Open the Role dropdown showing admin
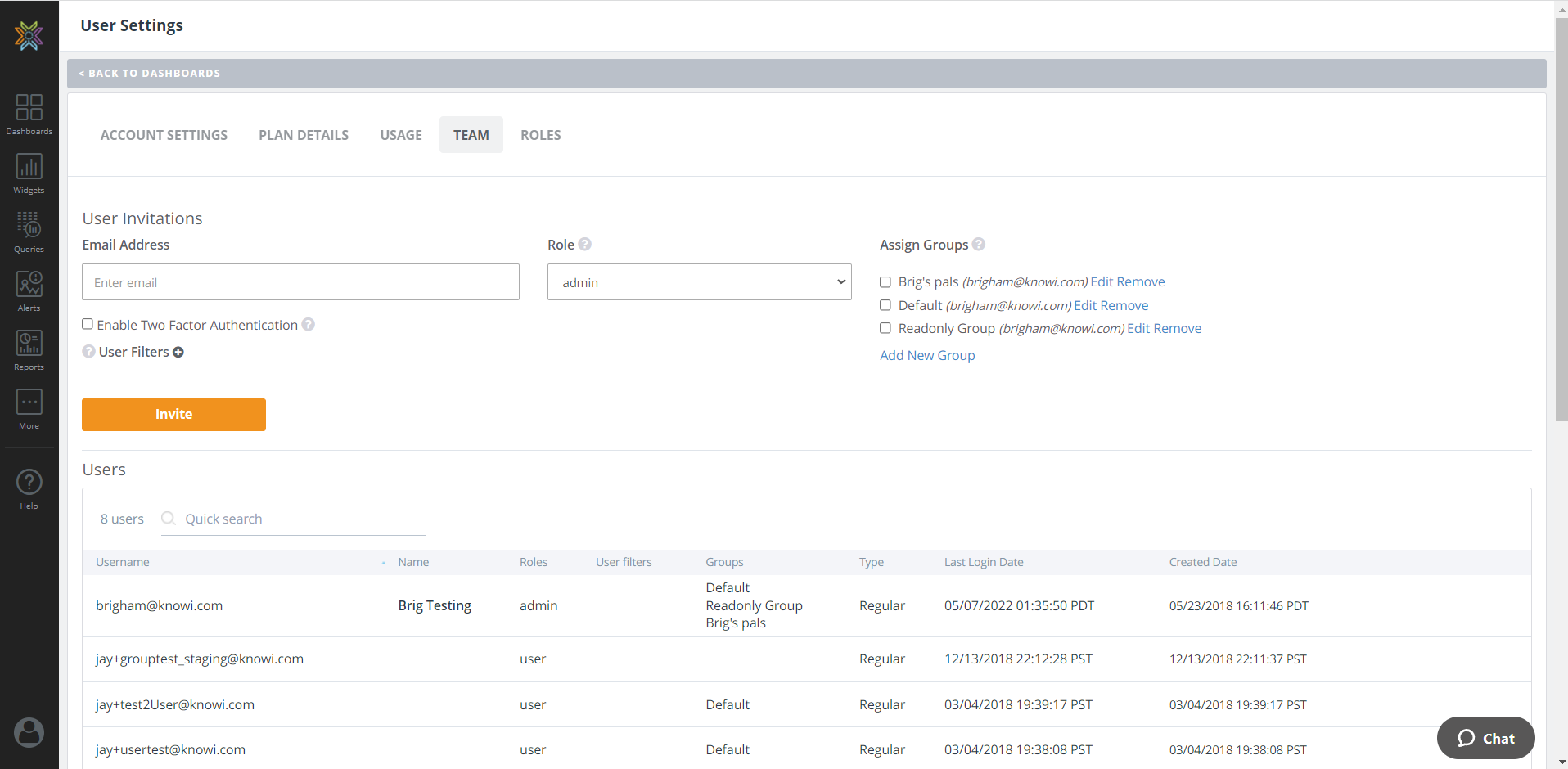The image size is (1568, 769). point(699,282)
